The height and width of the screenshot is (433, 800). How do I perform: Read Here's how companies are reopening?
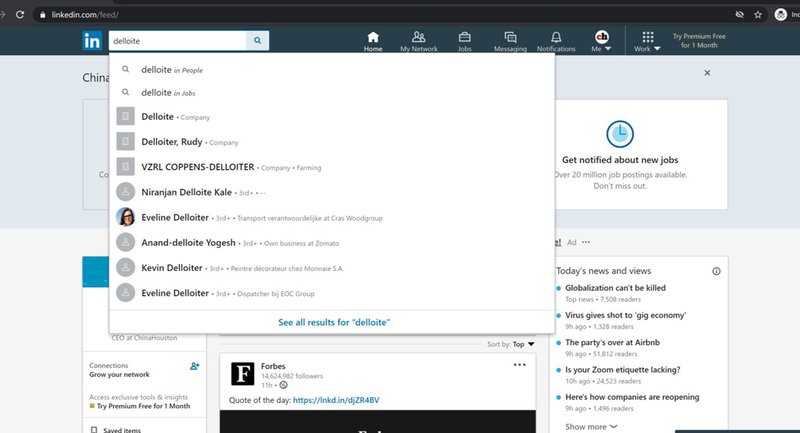[x=632, y=397]
